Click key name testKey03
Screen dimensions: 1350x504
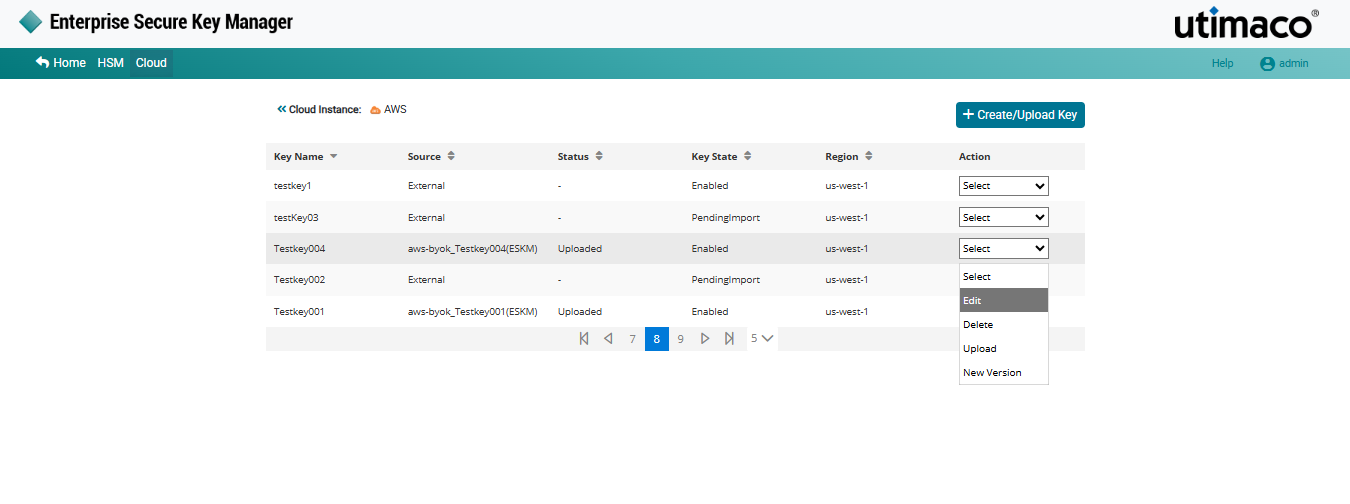296,217
